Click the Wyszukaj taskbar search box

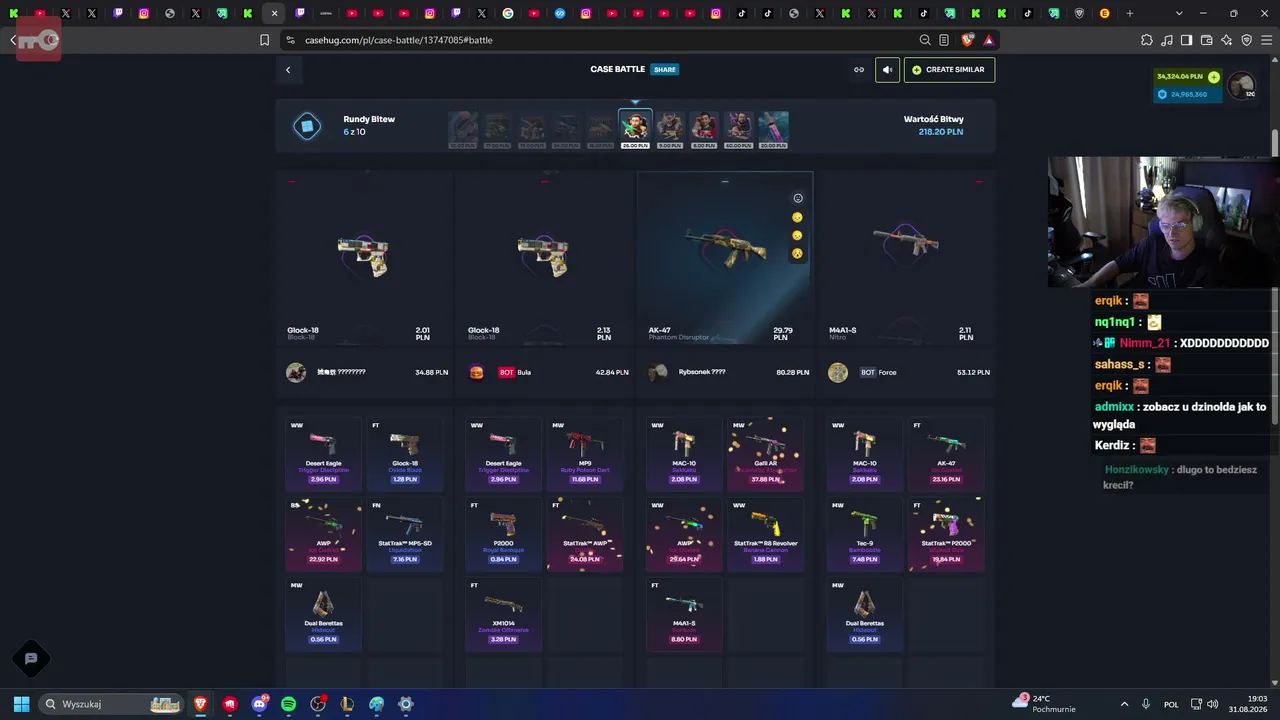[x=111, y=704]
